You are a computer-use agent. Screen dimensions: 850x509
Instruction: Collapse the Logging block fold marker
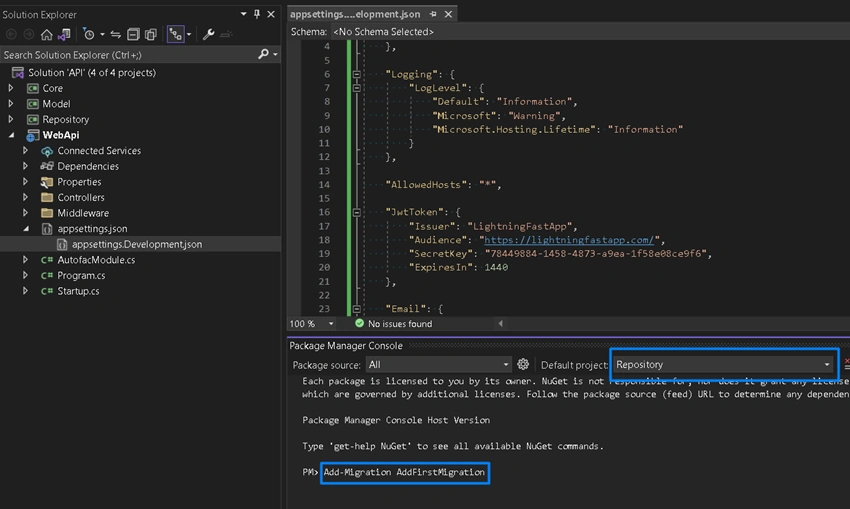tap(356, 74)
